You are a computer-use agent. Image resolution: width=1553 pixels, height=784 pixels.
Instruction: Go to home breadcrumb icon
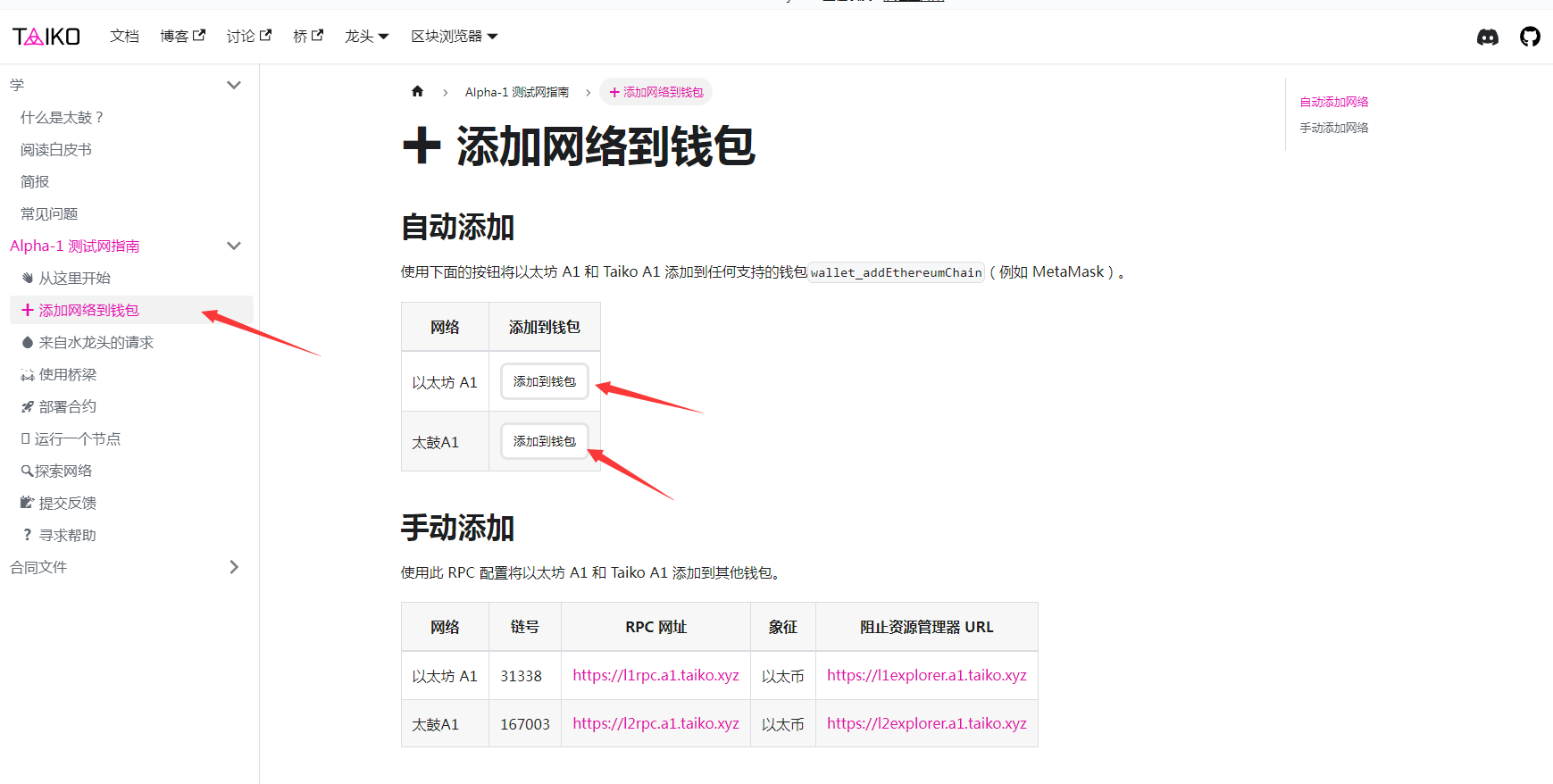click(x=417, y=91)
